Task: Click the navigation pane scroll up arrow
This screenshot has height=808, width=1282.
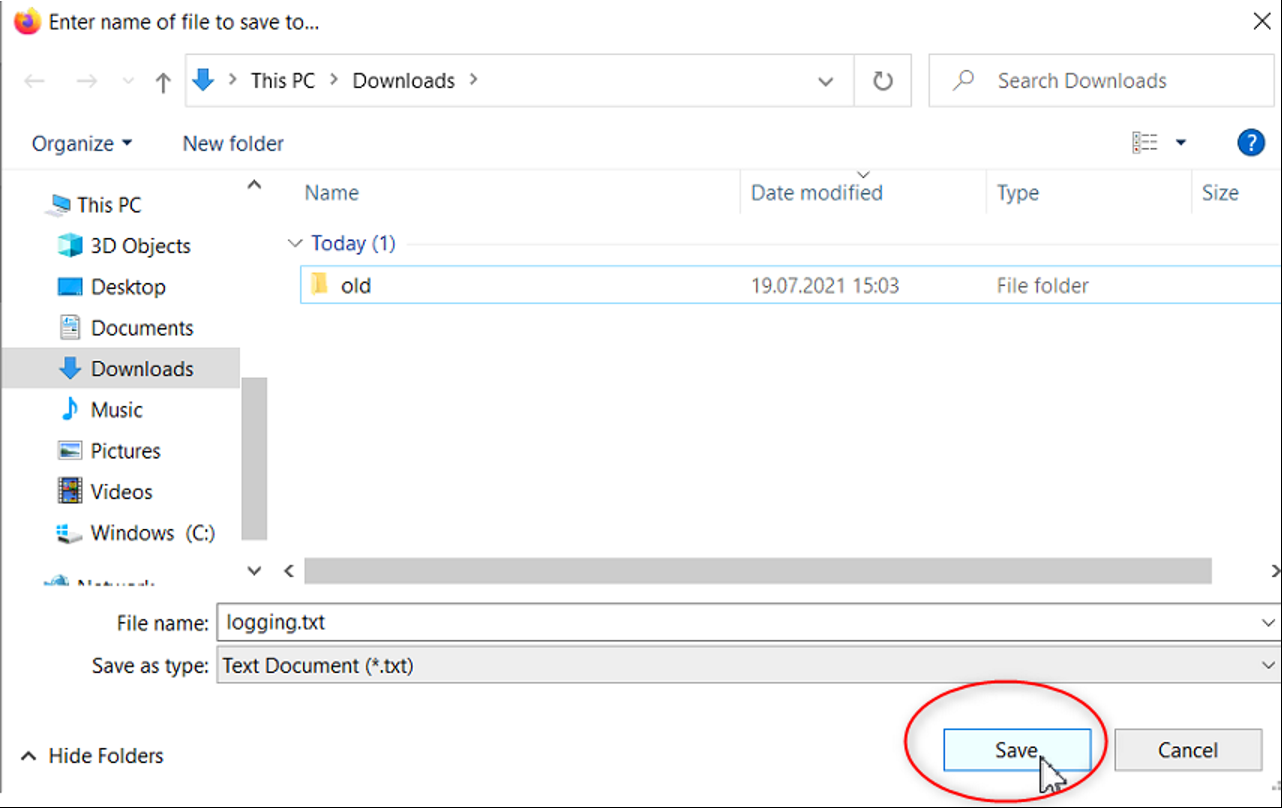Action: point(254,185)
